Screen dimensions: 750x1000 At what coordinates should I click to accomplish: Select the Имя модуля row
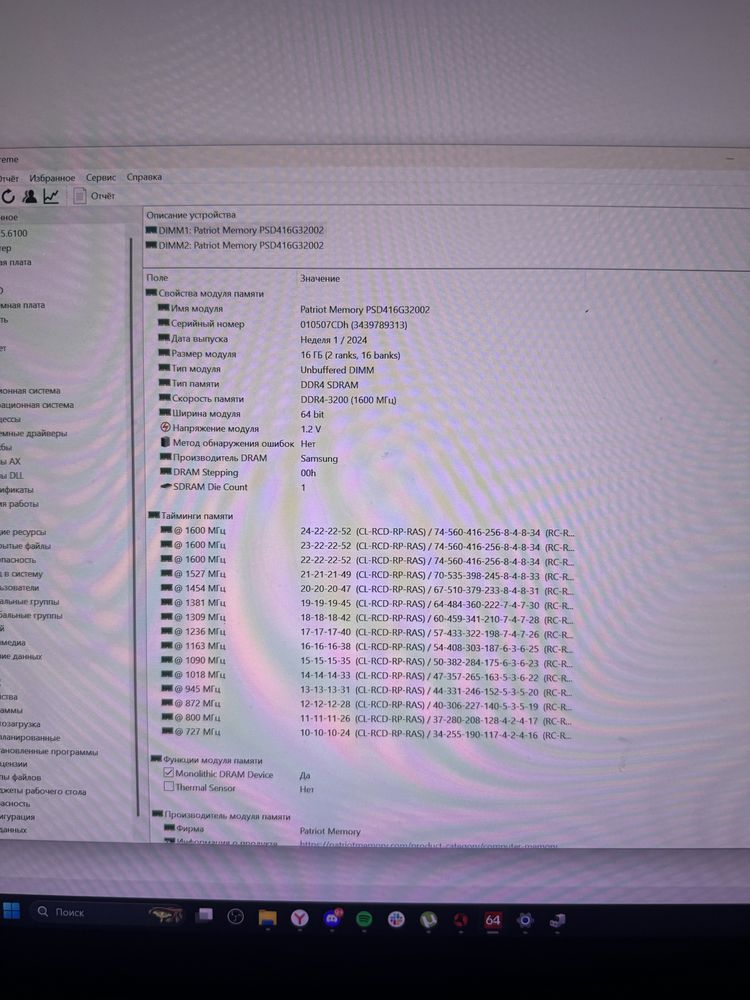pyautogui.click(x=294, y=309)
